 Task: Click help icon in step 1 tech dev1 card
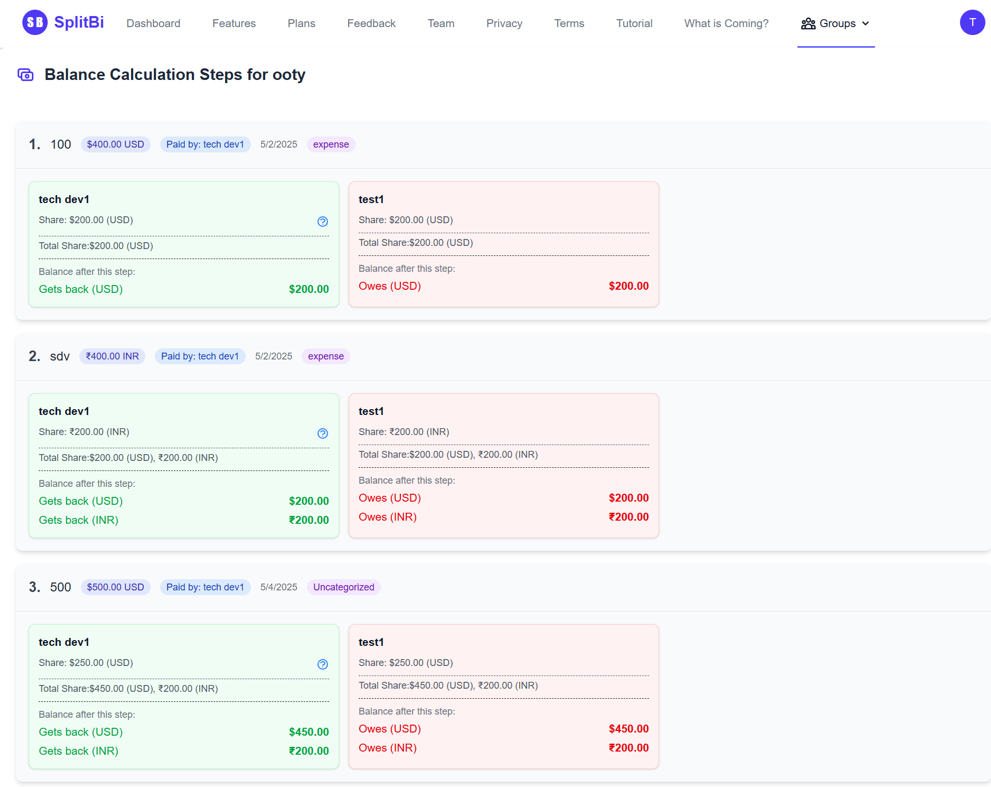[x=322, y=221]
